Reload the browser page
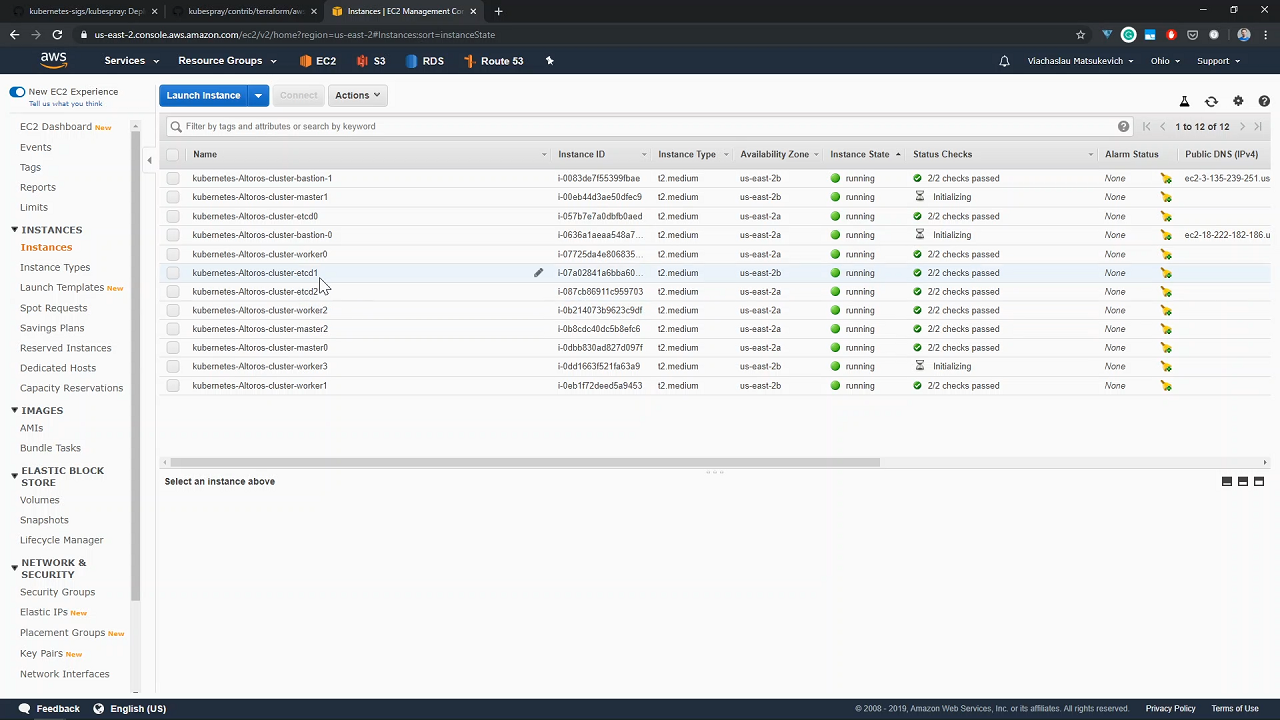The width and height of the screenshot is (1280, 720). [57, 34]
